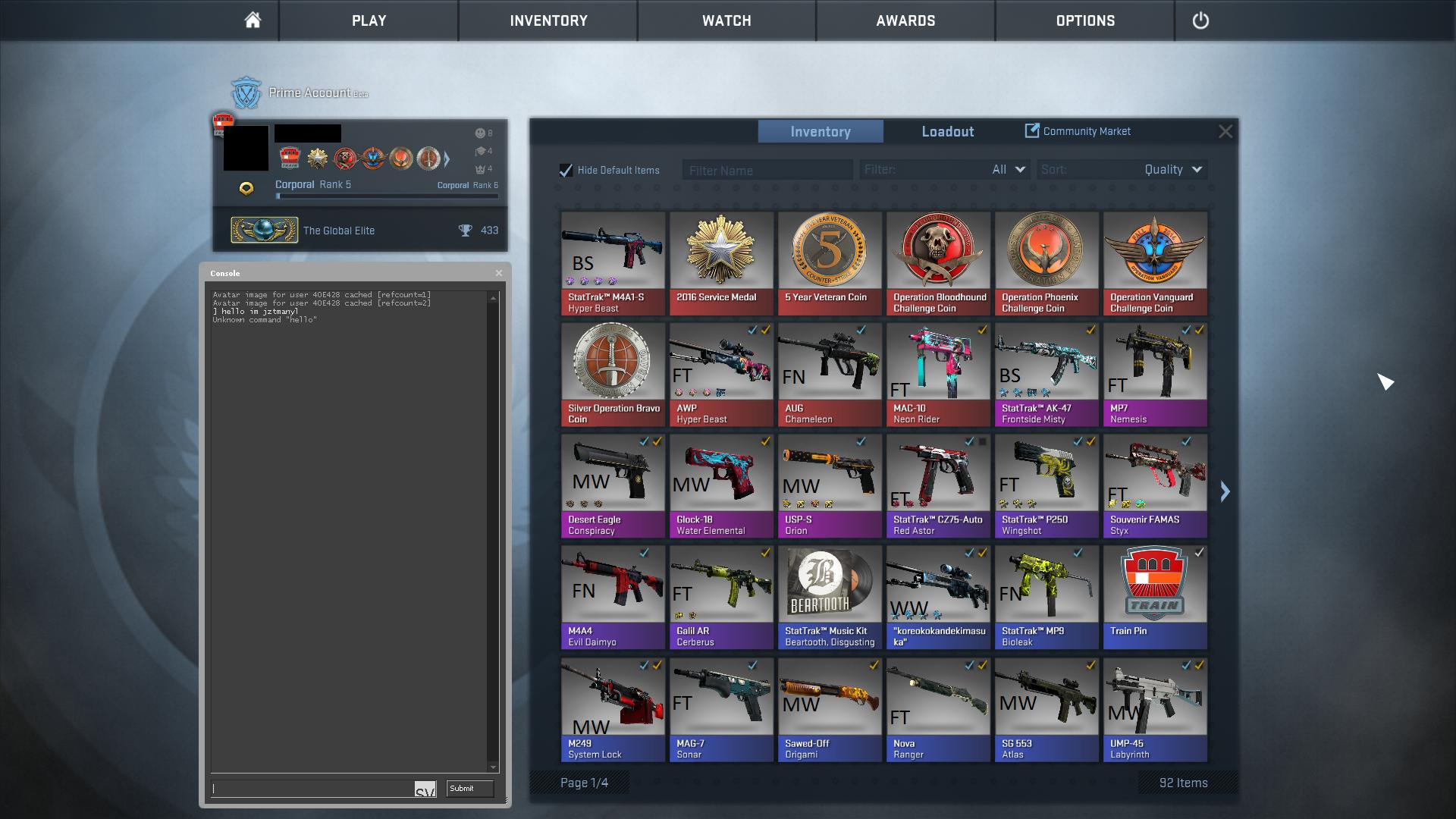1456x819 pixels.
Task: Select StatTrak M4A1-S Hyper Beast item
Action: [613, 263]
